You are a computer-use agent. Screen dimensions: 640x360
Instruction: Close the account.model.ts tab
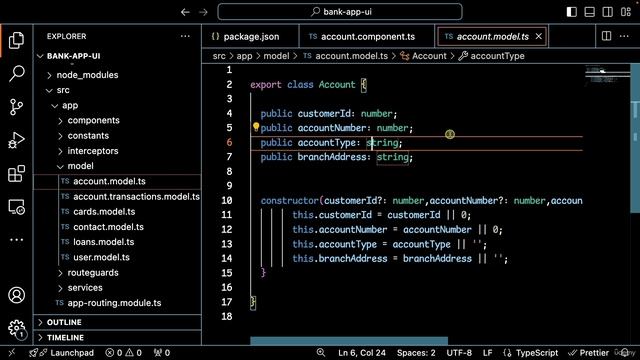pyautogui.click(x=539, y=36)
